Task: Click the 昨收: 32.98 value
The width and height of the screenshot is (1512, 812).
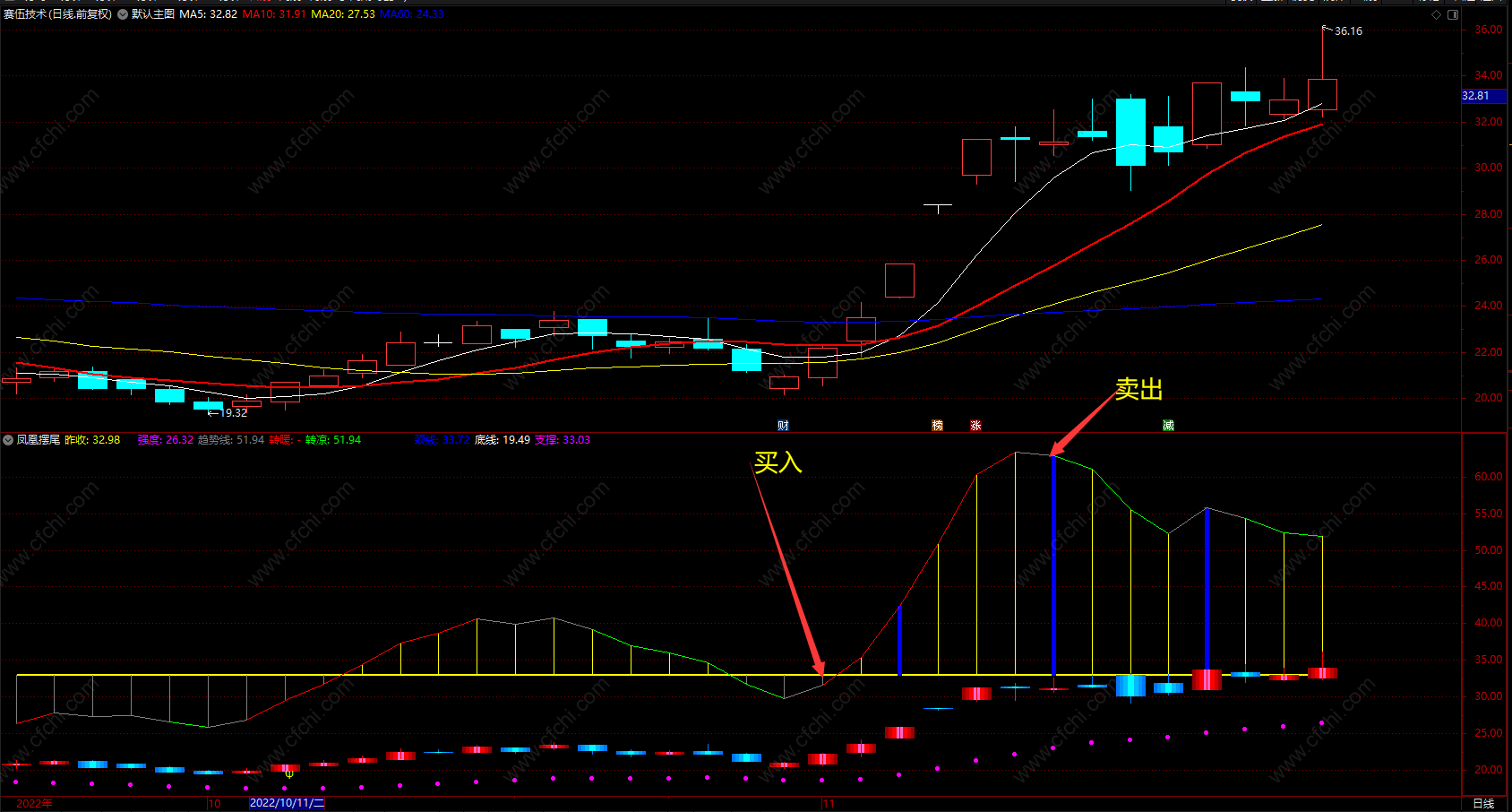Action: (x=92, y=440)
